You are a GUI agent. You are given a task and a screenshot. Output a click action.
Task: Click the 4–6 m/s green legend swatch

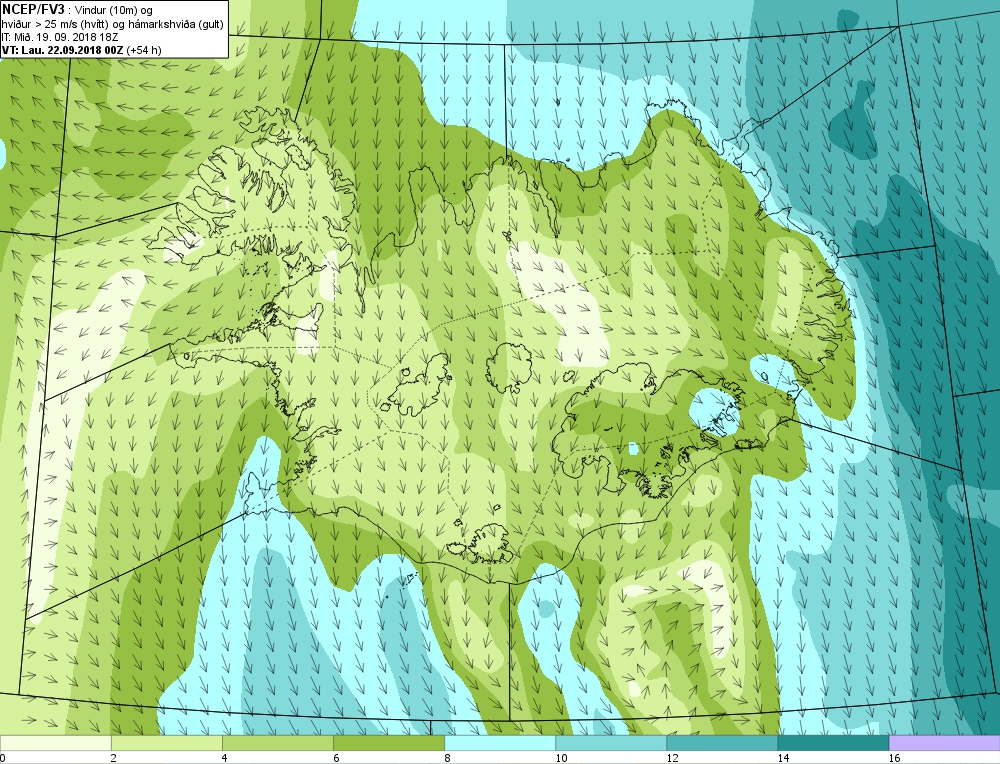click(x=277, y=743)
